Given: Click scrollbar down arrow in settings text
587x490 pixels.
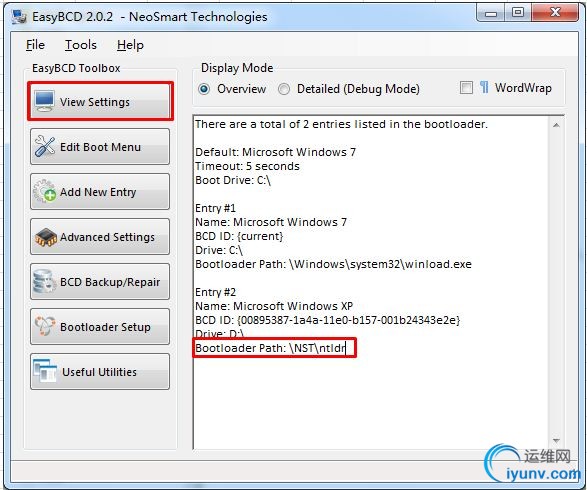Looking at the screenshot, I should 556,441.
